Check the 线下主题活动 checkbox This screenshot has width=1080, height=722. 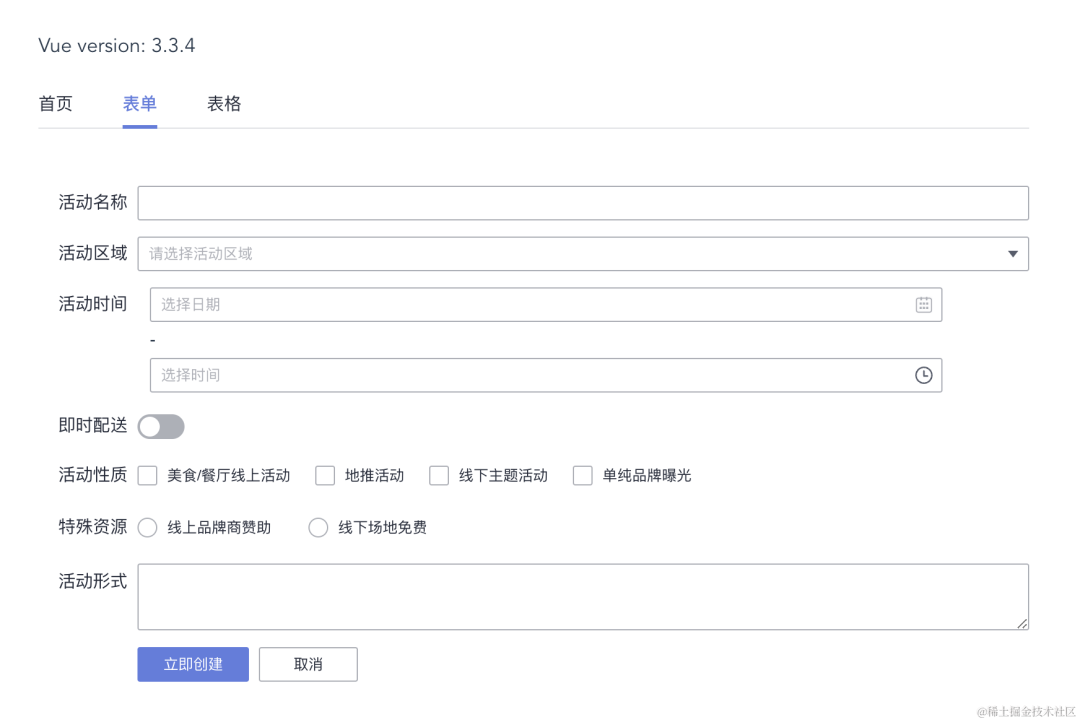point(439,475)
